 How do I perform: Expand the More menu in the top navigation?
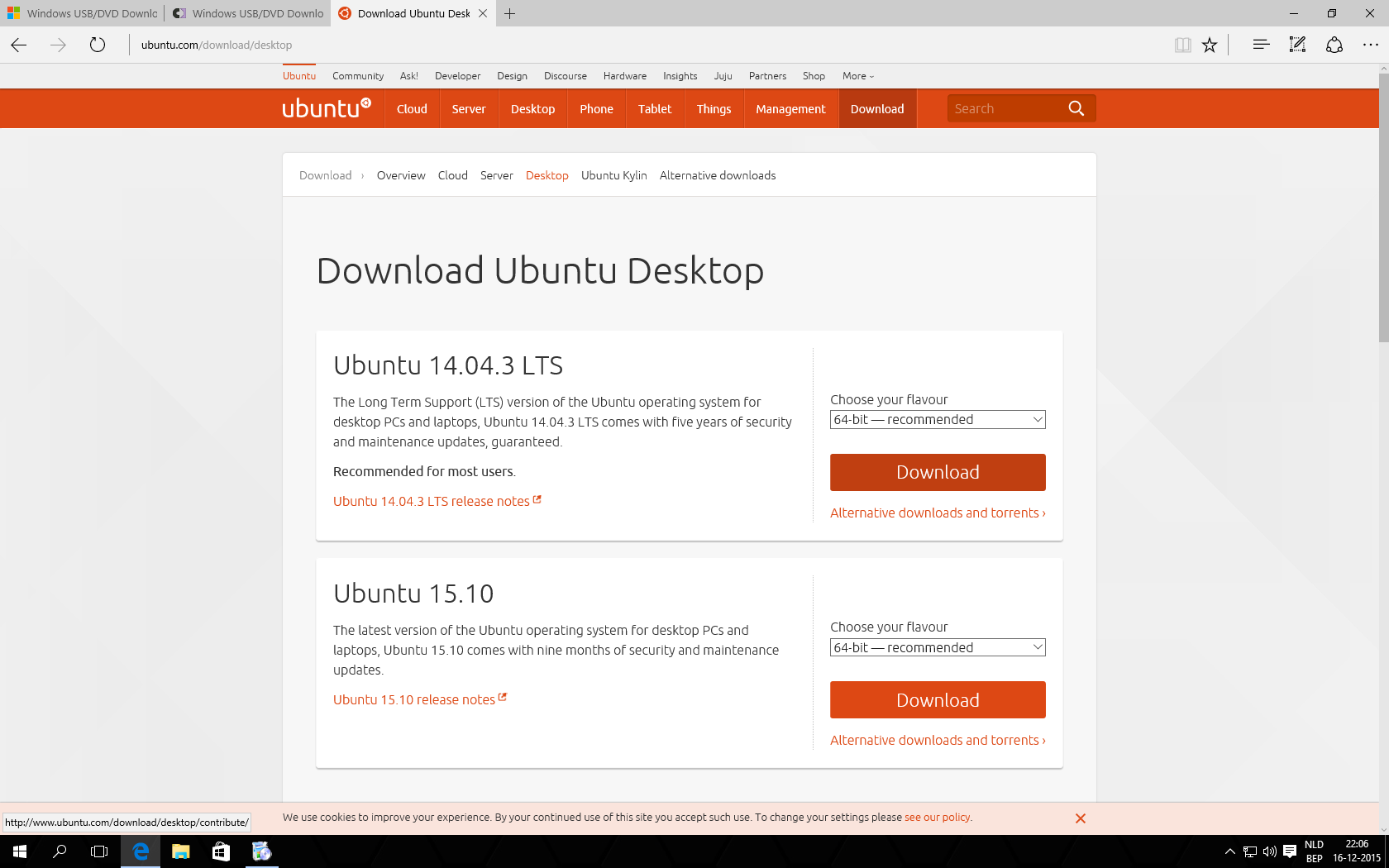(857, 75)
